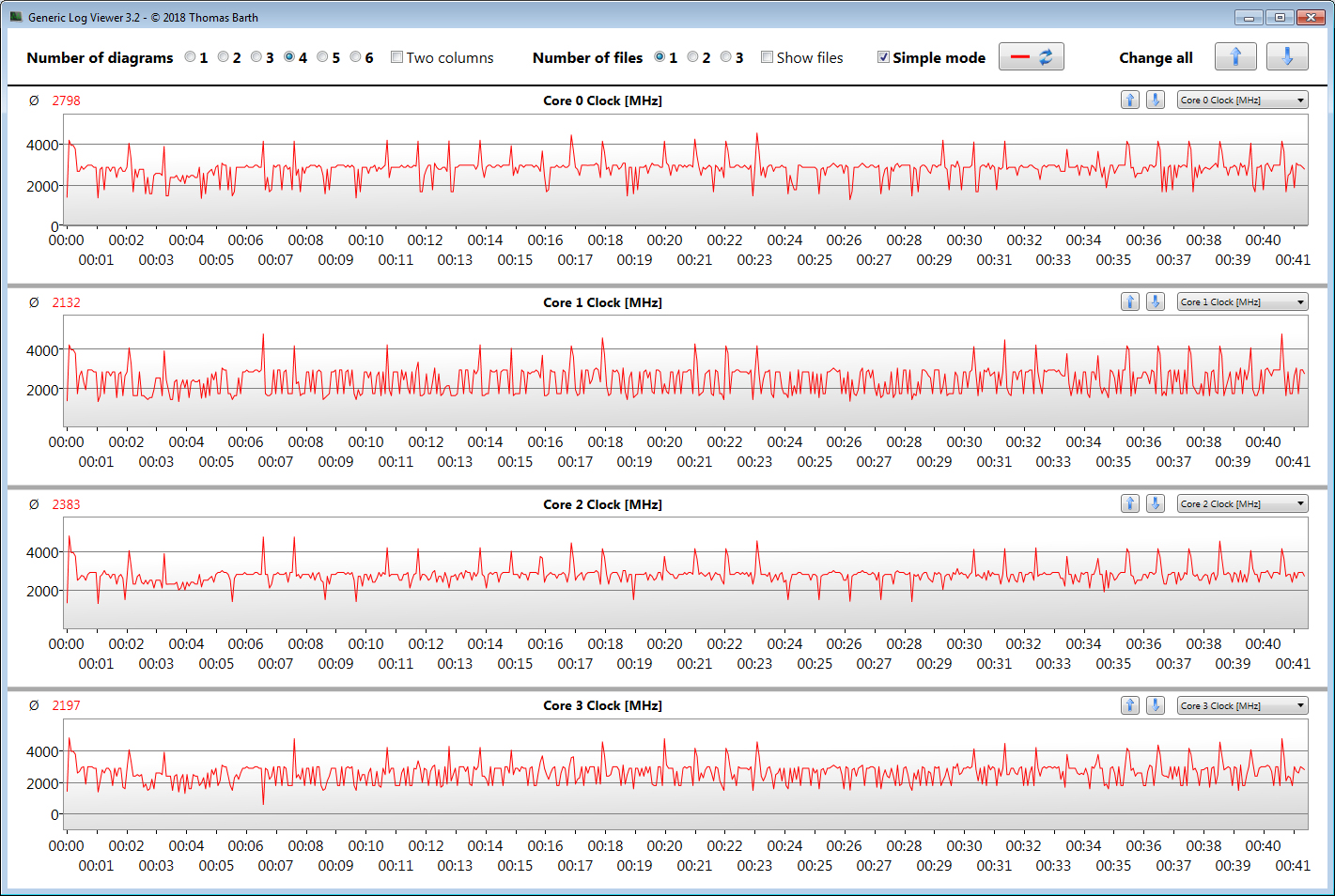This screenshot has height=896, width=1335.
Task: Click down arrow in Core 0 Clock diagram
Action: click(1156, 100)
